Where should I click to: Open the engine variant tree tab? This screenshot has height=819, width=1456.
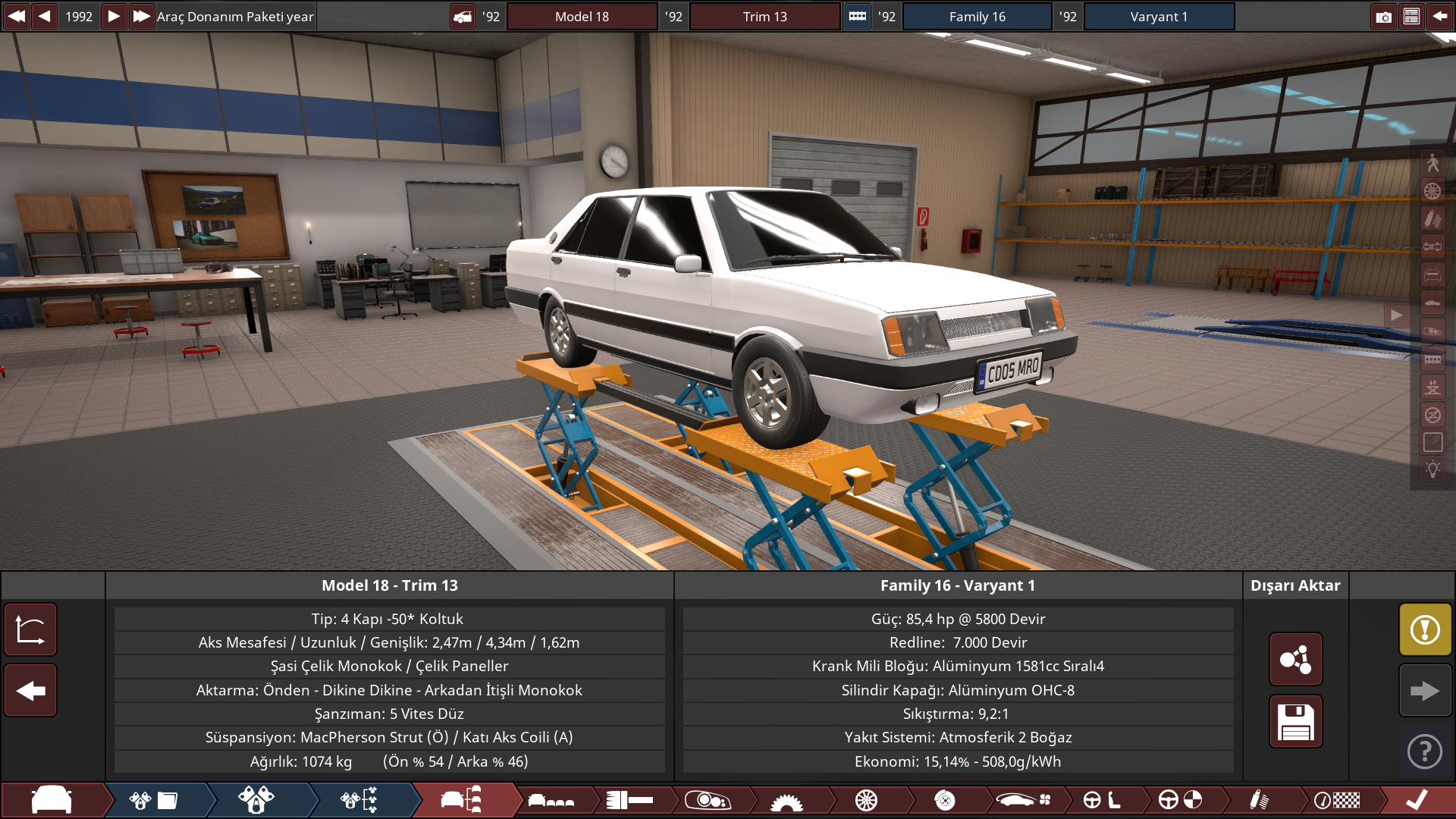click(x=359, y=800)
